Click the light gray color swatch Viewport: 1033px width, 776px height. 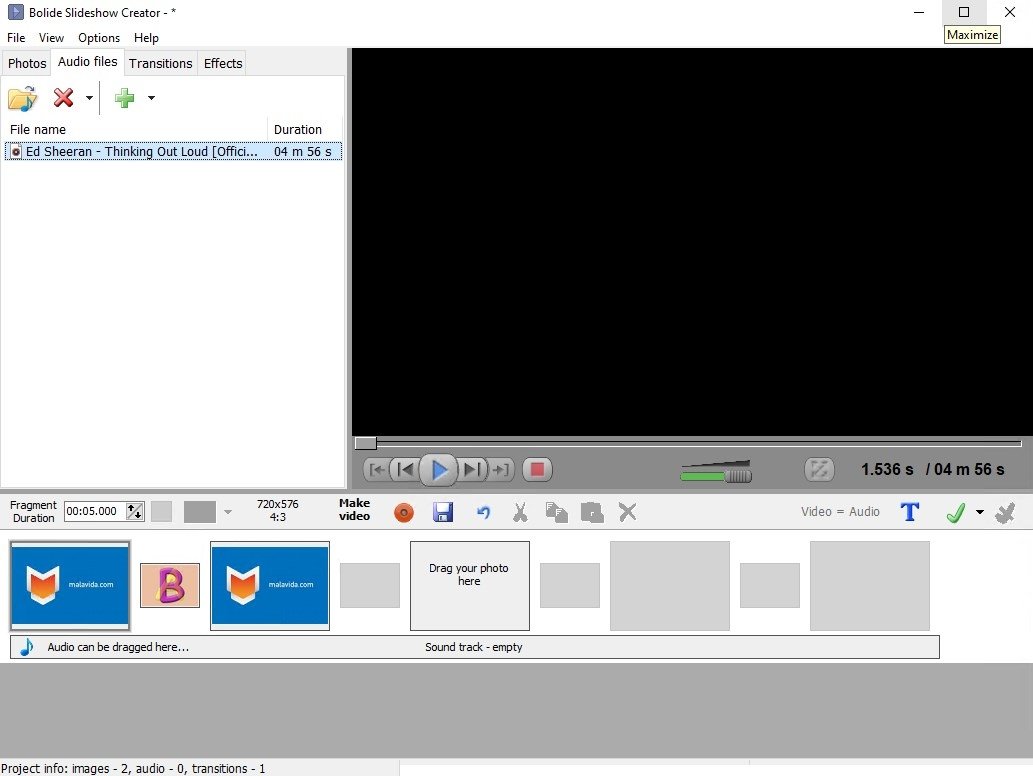[161, 512]
